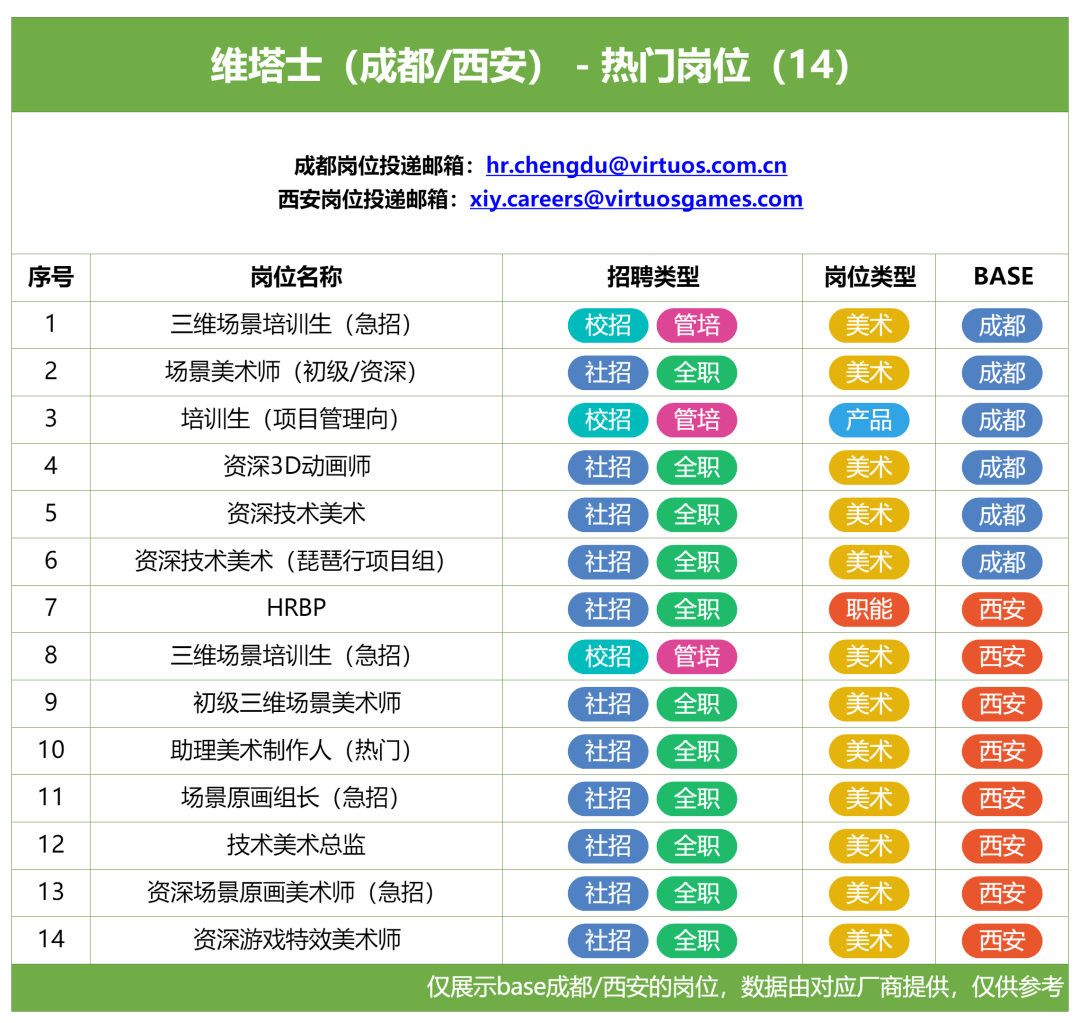Click the 社招 tag in the HRBP row
Screen dimensions: 1080x1023
(x=608, y=610)
